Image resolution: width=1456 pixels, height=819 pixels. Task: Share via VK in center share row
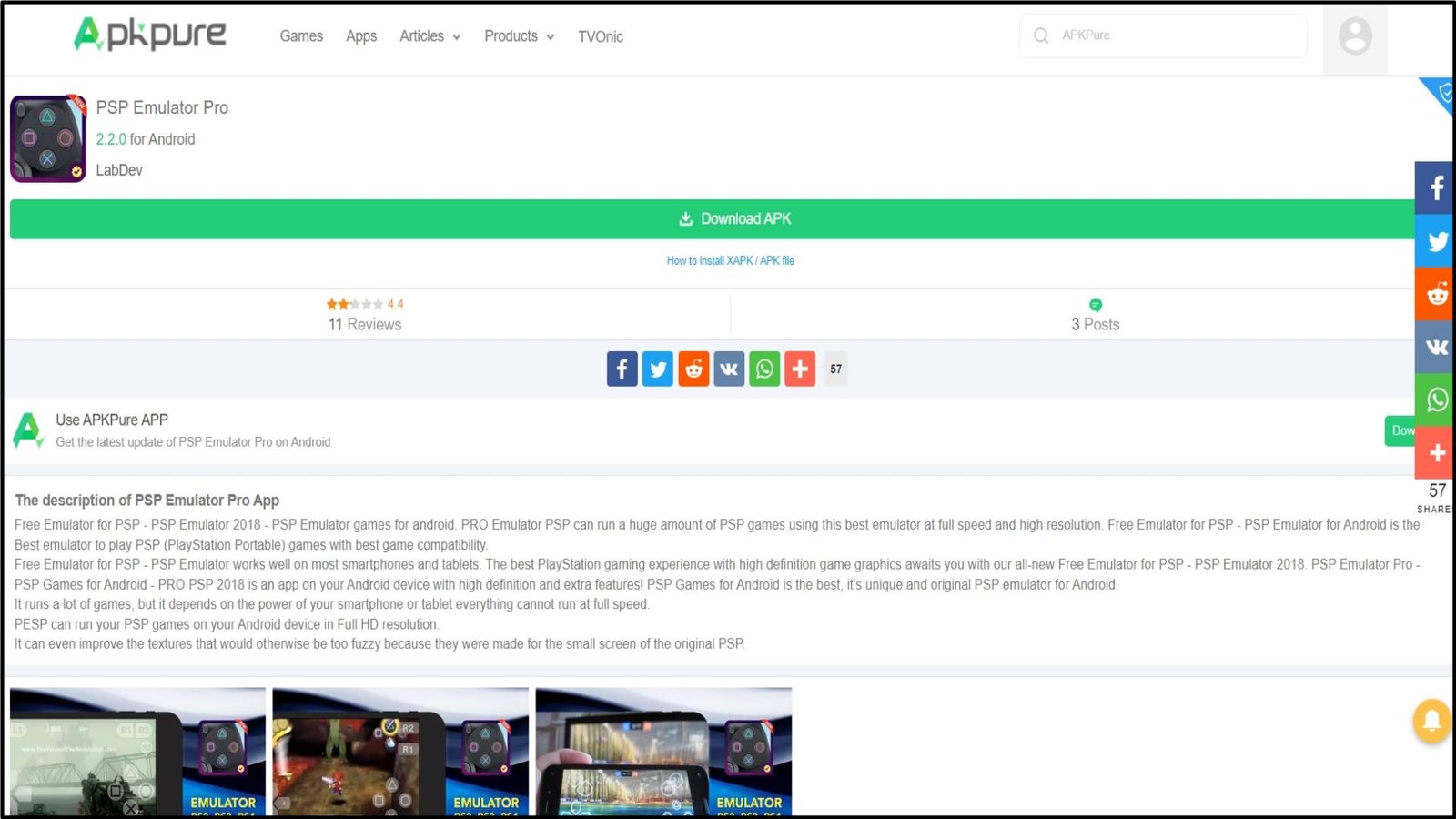(x=729, y=369)
